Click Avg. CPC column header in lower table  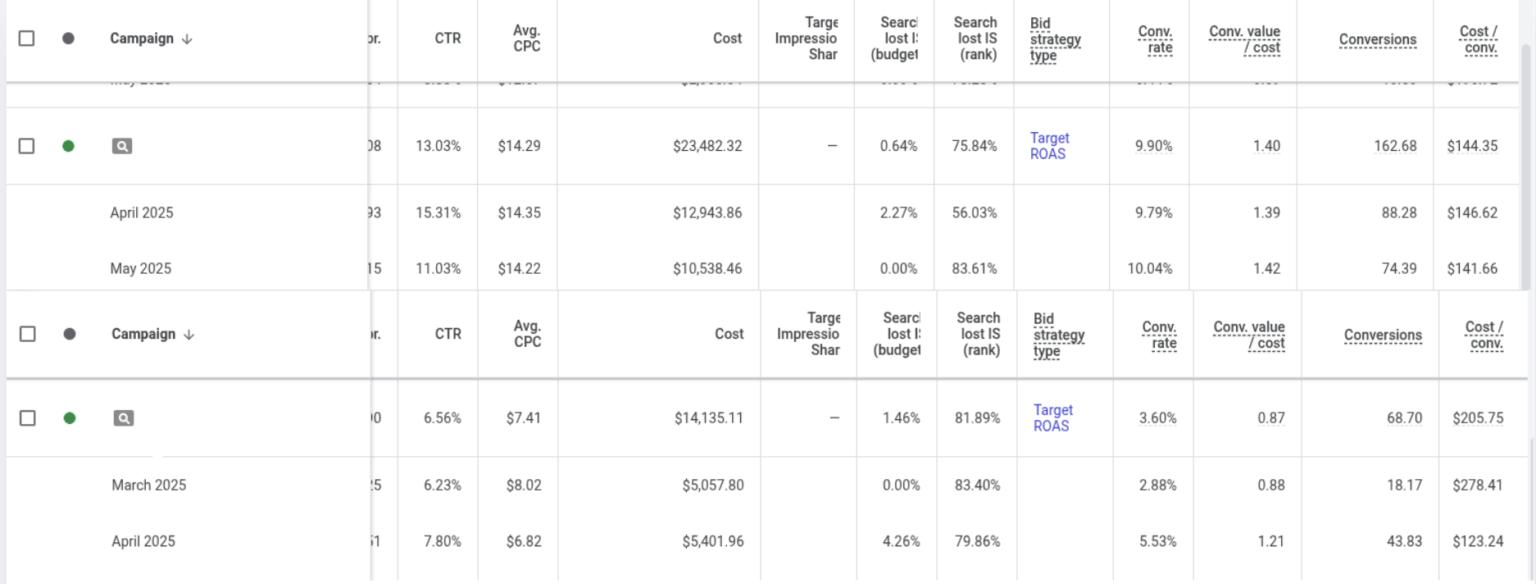[x=527, y=334]
